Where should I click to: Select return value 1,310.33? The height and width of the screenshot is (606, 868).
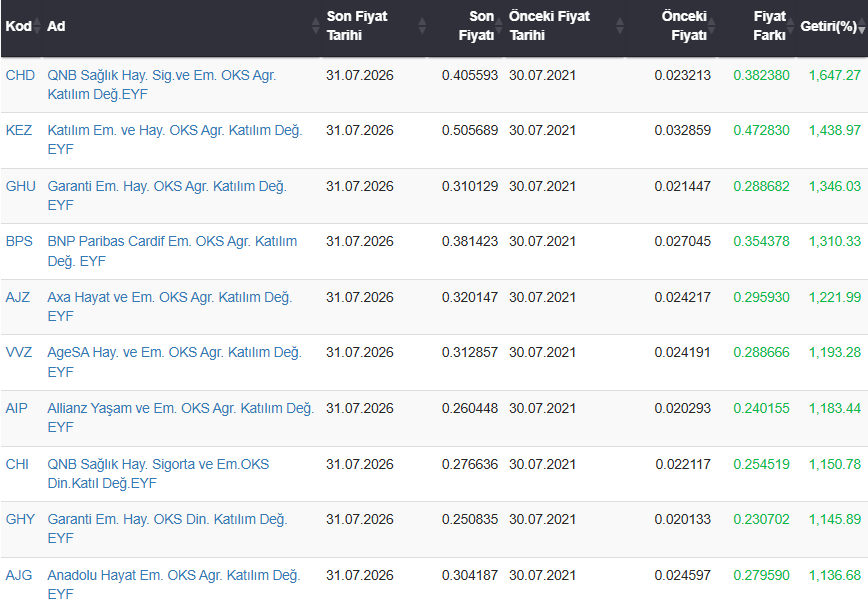coord(835,241)
